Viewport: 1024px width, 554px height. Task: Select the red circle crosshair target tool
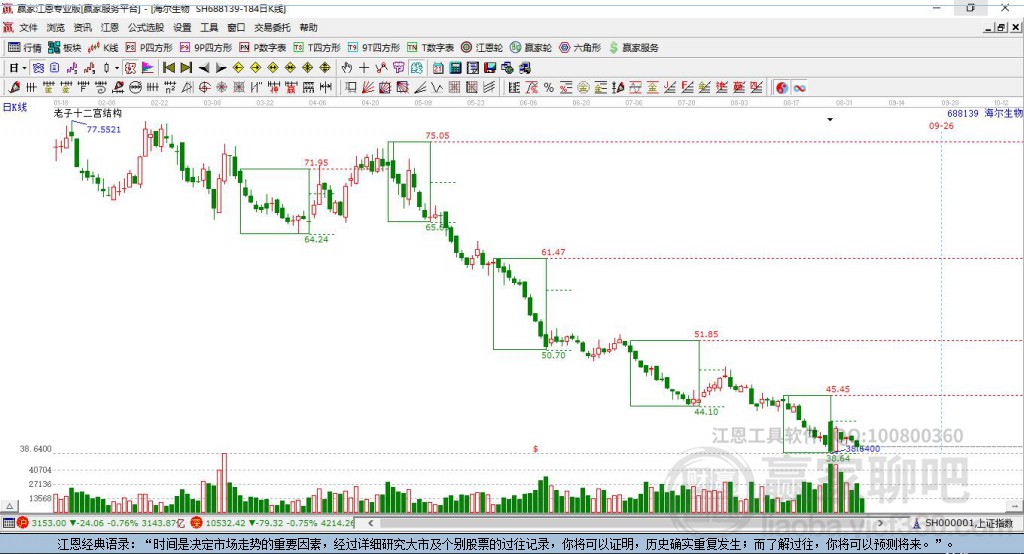pos(204,88)
